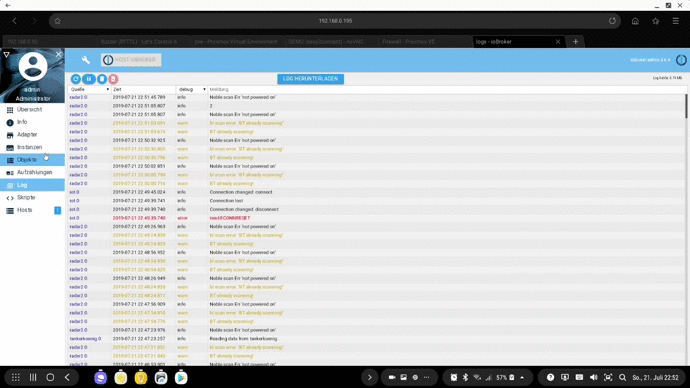Open Hosts in the sidebar
The width and height of the screenshot is (690, 388).
click(32, 210)
